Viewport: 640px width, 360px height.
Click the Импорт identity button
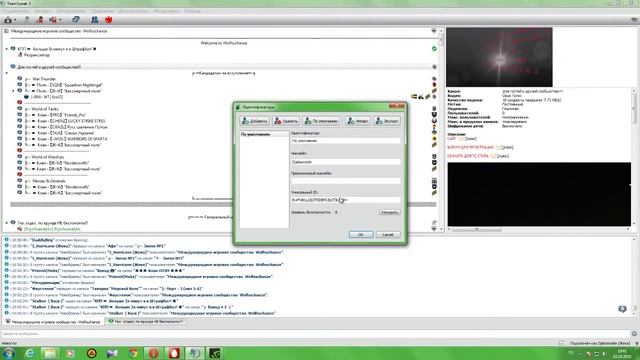point(358,121)
